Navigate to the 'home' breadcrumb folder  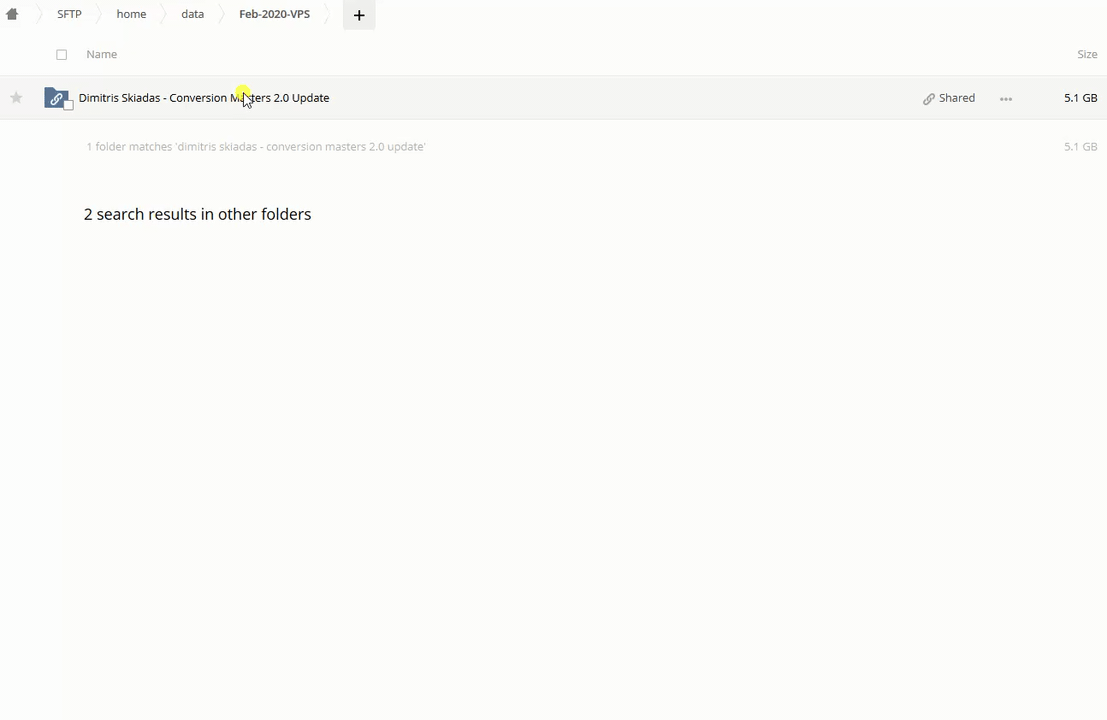[x=131, y=14]
